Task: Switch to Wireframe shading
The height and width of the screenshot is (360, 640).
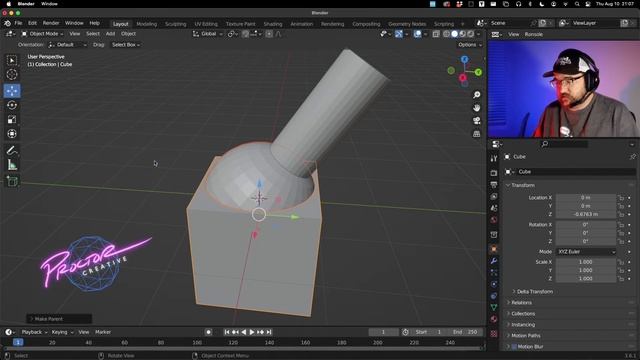Action: (x=447, y=34)
